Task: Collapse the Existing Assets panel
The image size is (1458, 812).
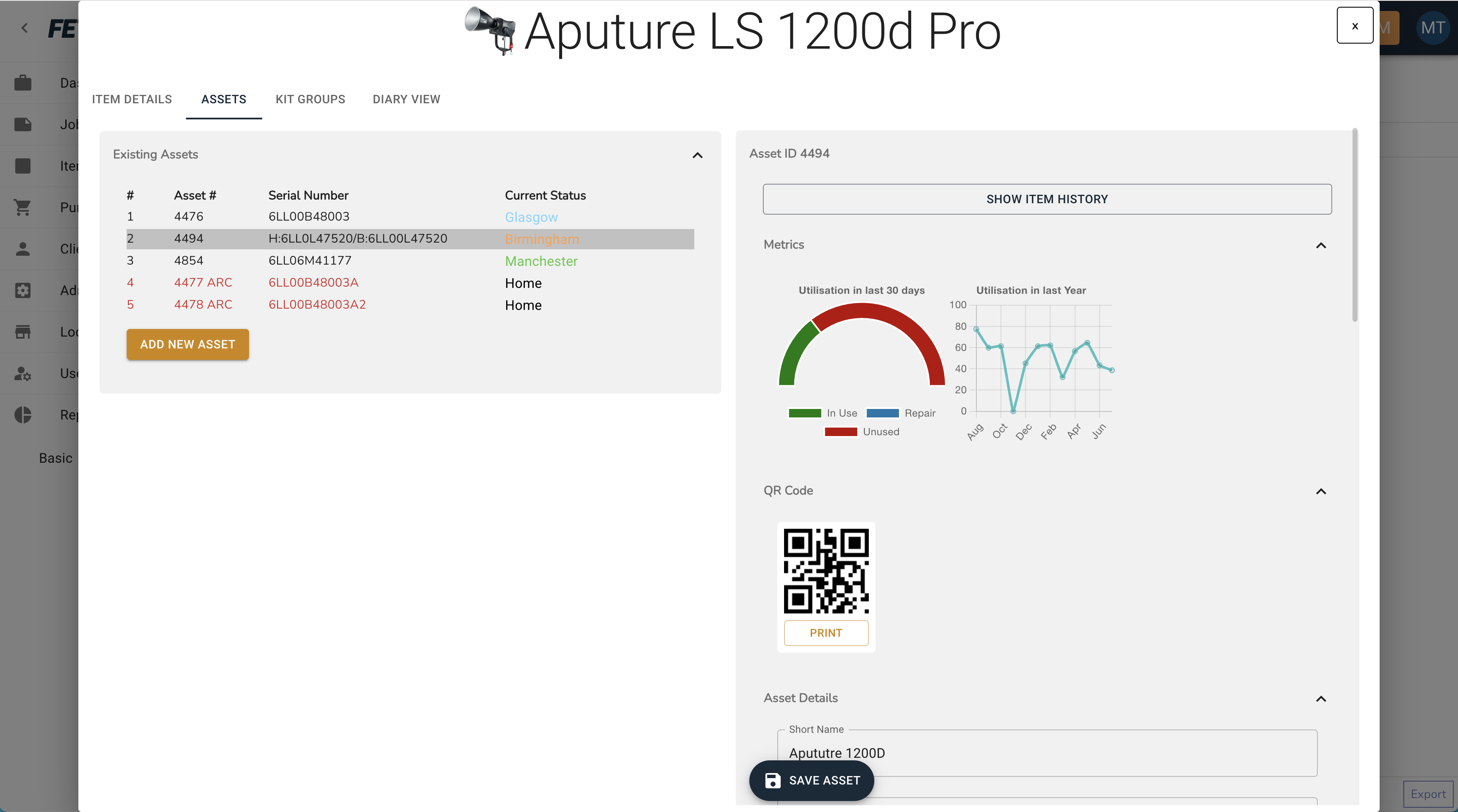Action: (697, 155)
